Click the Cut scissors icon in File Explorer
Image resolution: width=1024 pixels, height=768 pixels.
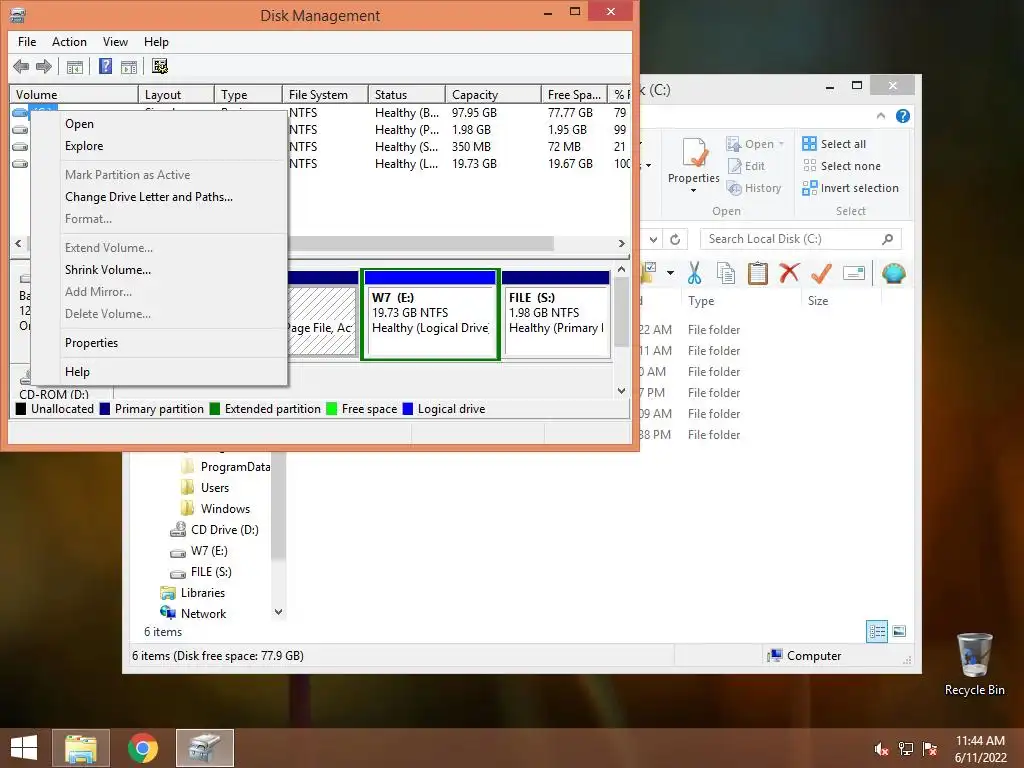click(x=694, y=273)
